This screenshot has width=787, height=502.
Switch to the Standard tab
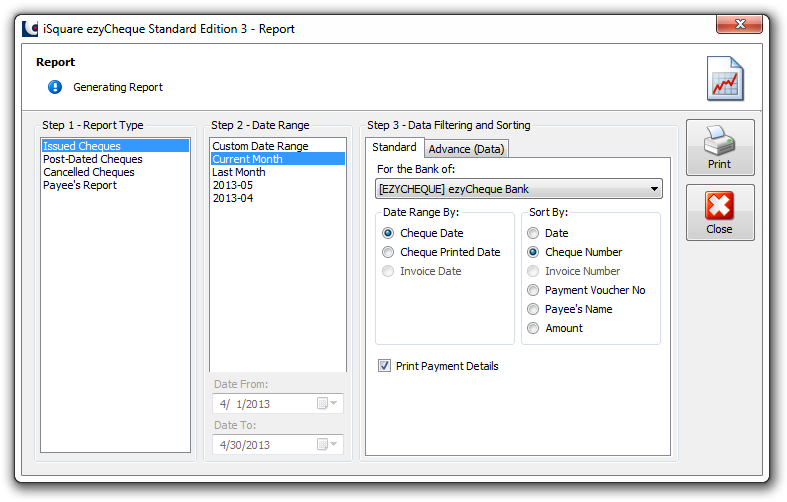pyautogui.click(x=395, y=147)
